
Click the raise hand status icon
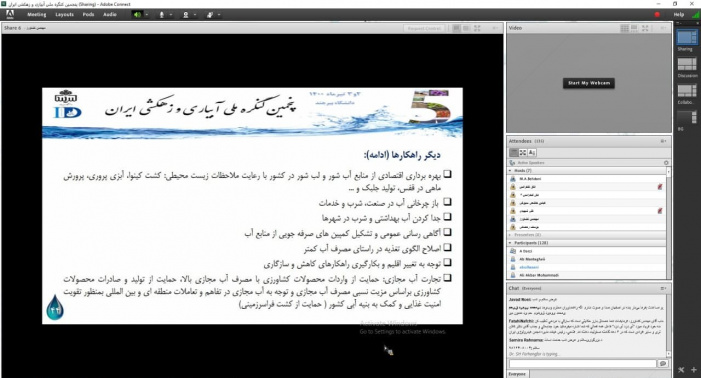coord(210,15)
